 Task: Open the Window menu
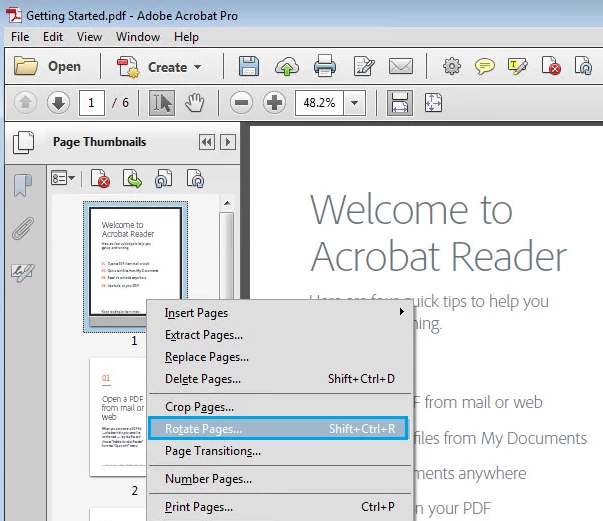pyautogui.click(x=138, y=37)
